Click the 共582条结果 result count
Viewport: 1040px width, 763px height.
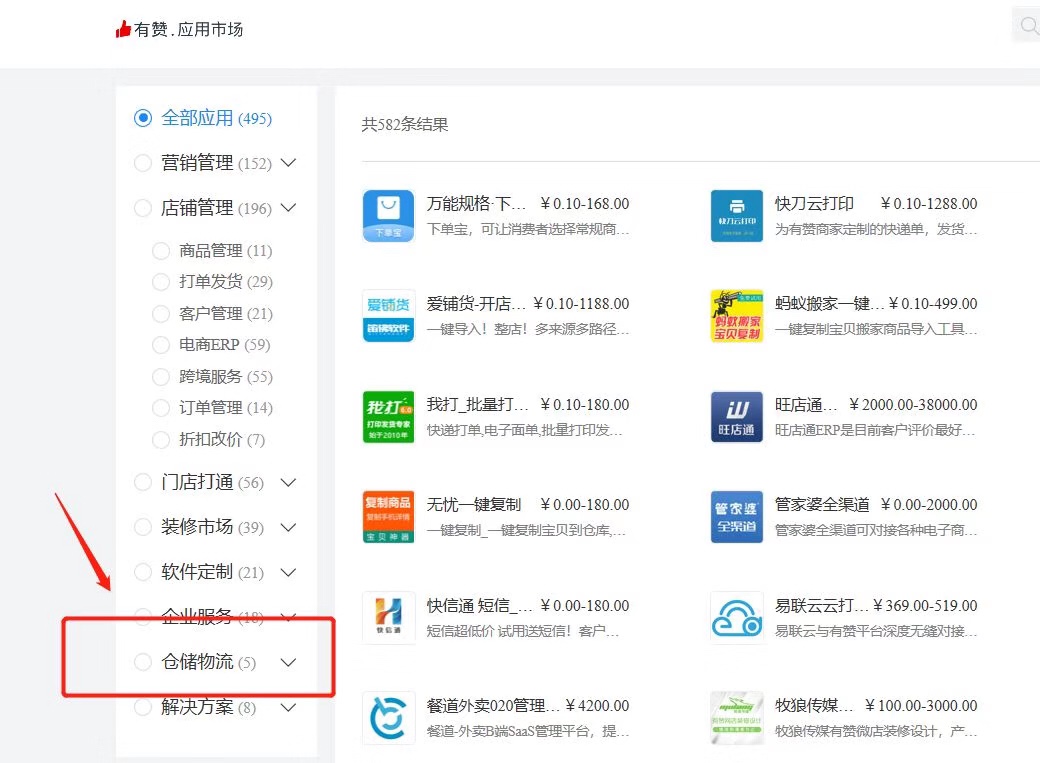pyautogui.click(x=405, y=124)
